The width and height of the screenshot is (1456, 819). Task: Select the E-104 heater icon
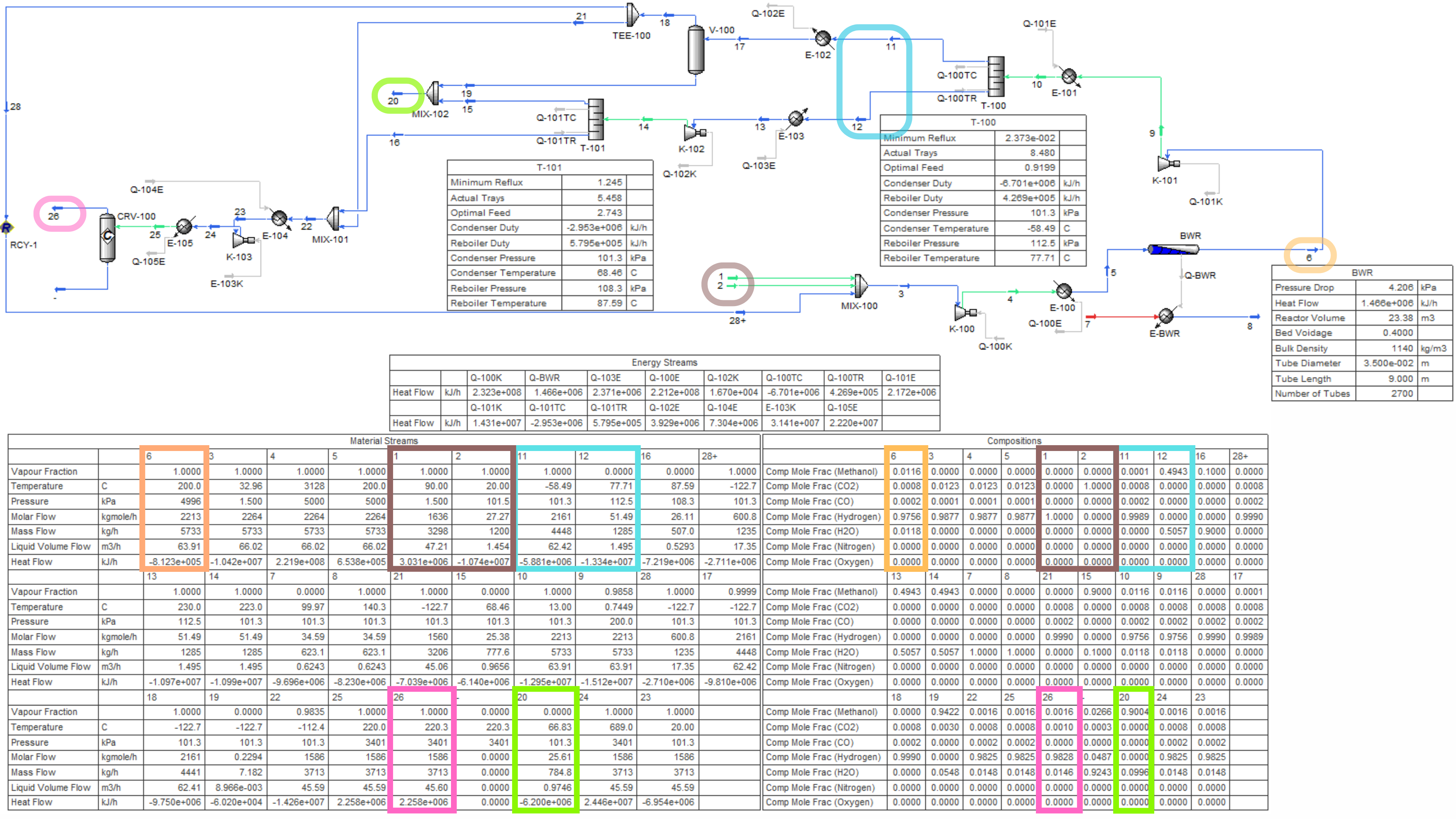[279, 218]
